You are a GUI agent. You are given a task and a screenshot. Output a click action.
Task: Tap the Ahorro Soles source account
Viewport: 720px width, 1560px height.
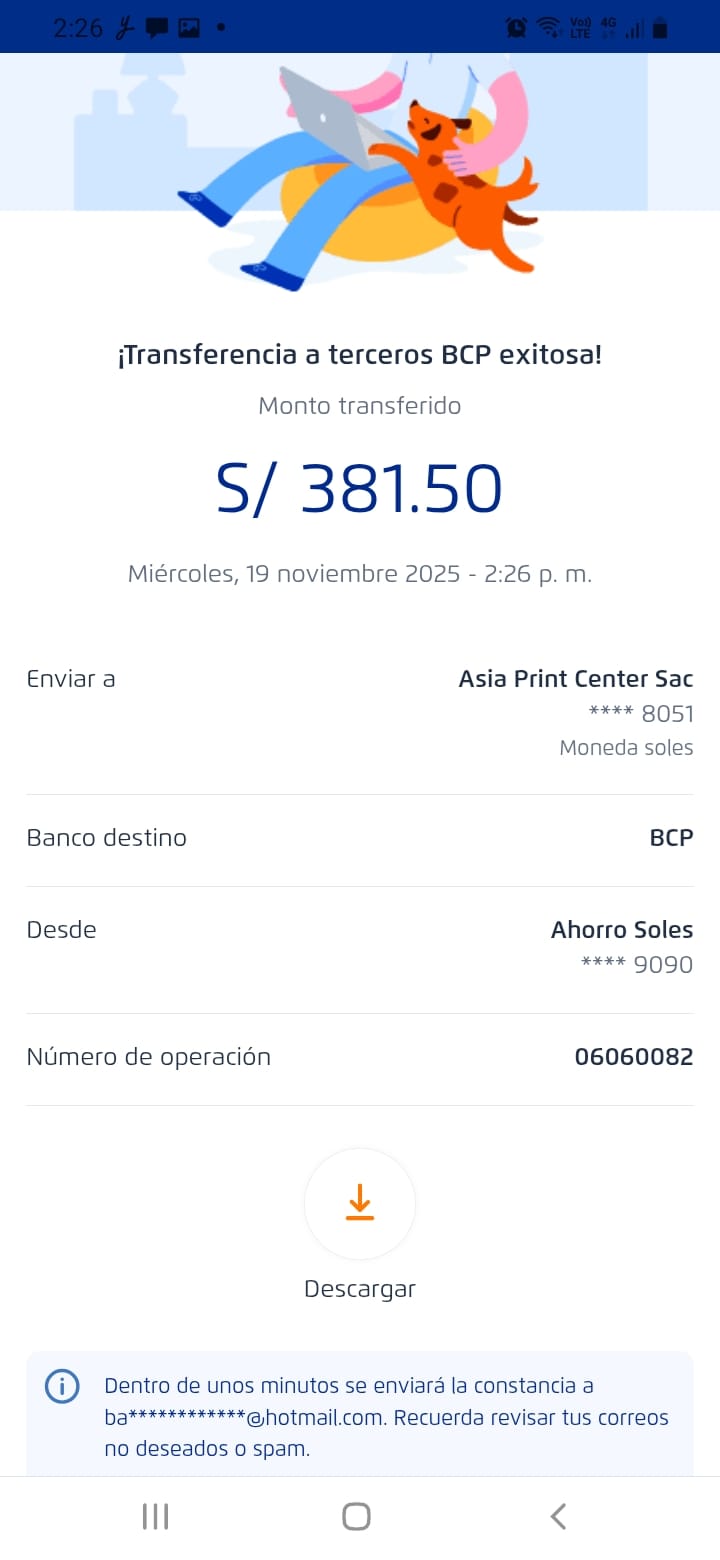pos(621,930)
